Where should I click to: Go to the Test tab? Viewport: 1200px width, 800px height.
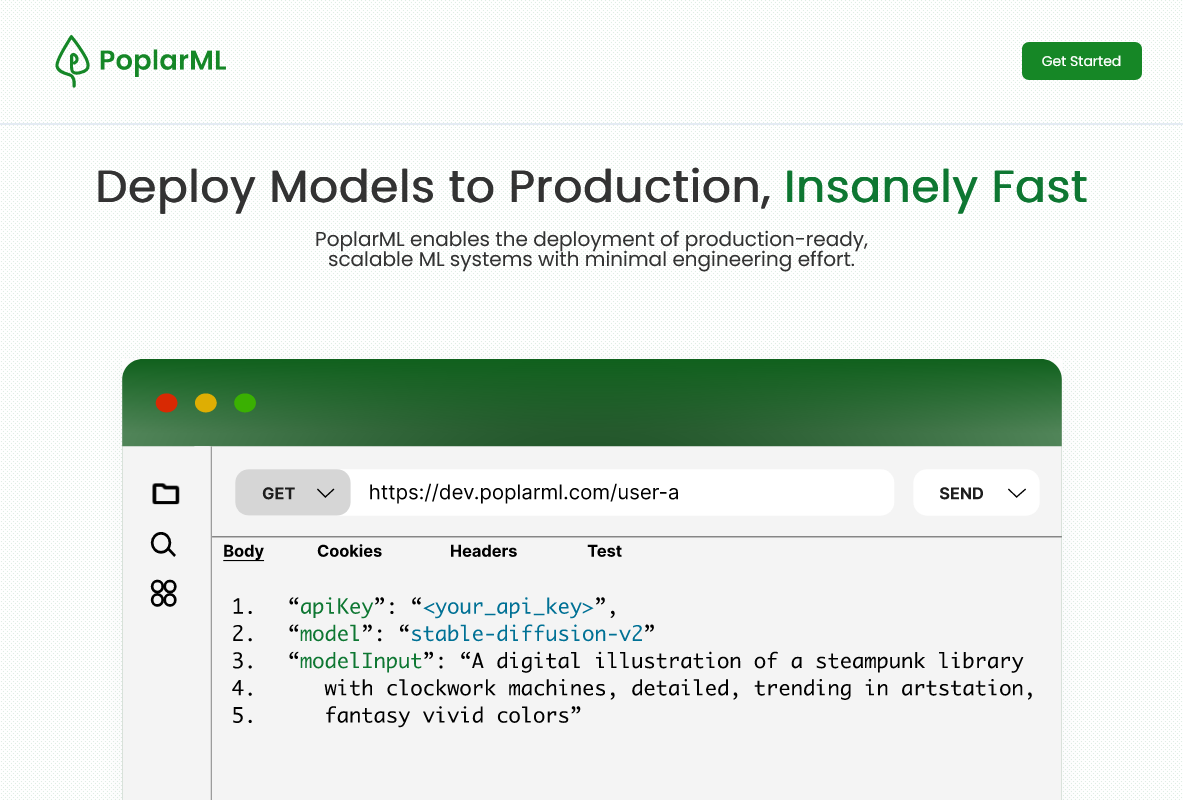604,551
